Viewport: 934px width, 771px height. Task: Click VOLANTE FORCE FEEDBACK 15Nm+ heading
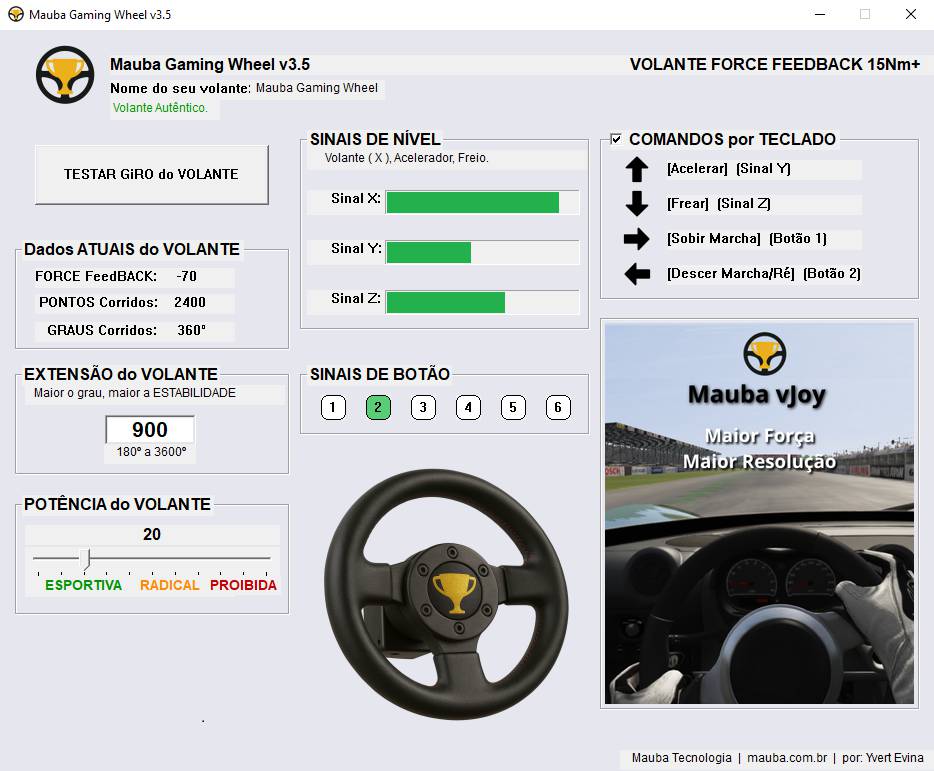click(775, 64)
